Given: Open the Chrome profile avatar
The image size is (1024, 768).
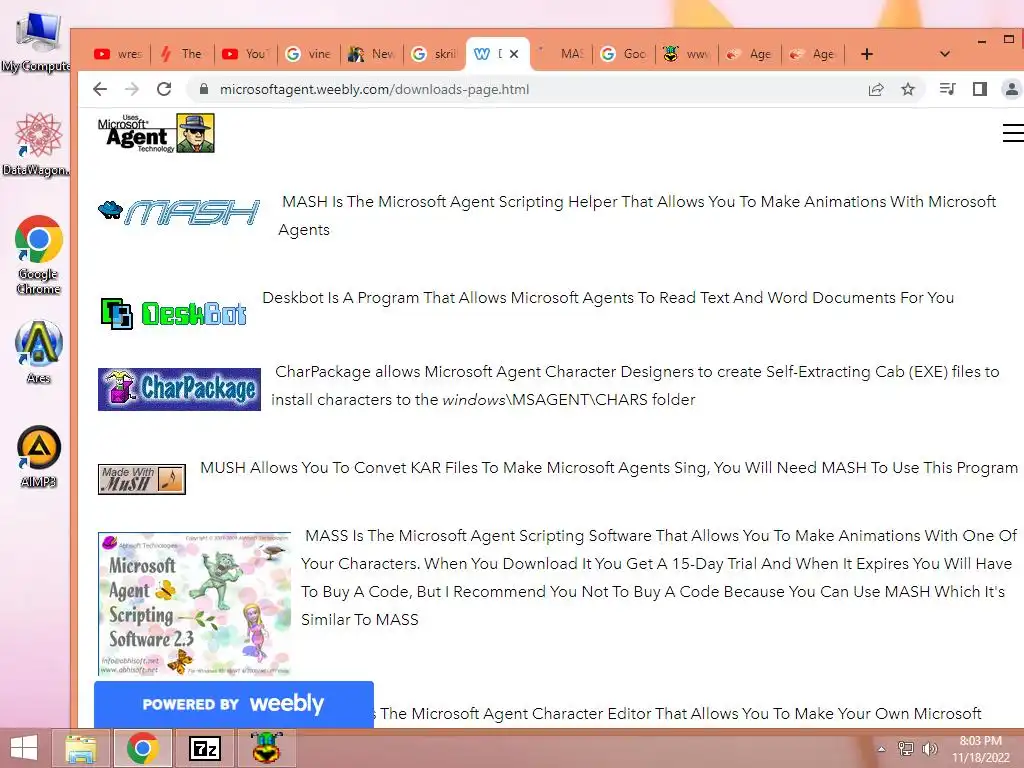Looking at the screenshot, I should click(1012, 89).
